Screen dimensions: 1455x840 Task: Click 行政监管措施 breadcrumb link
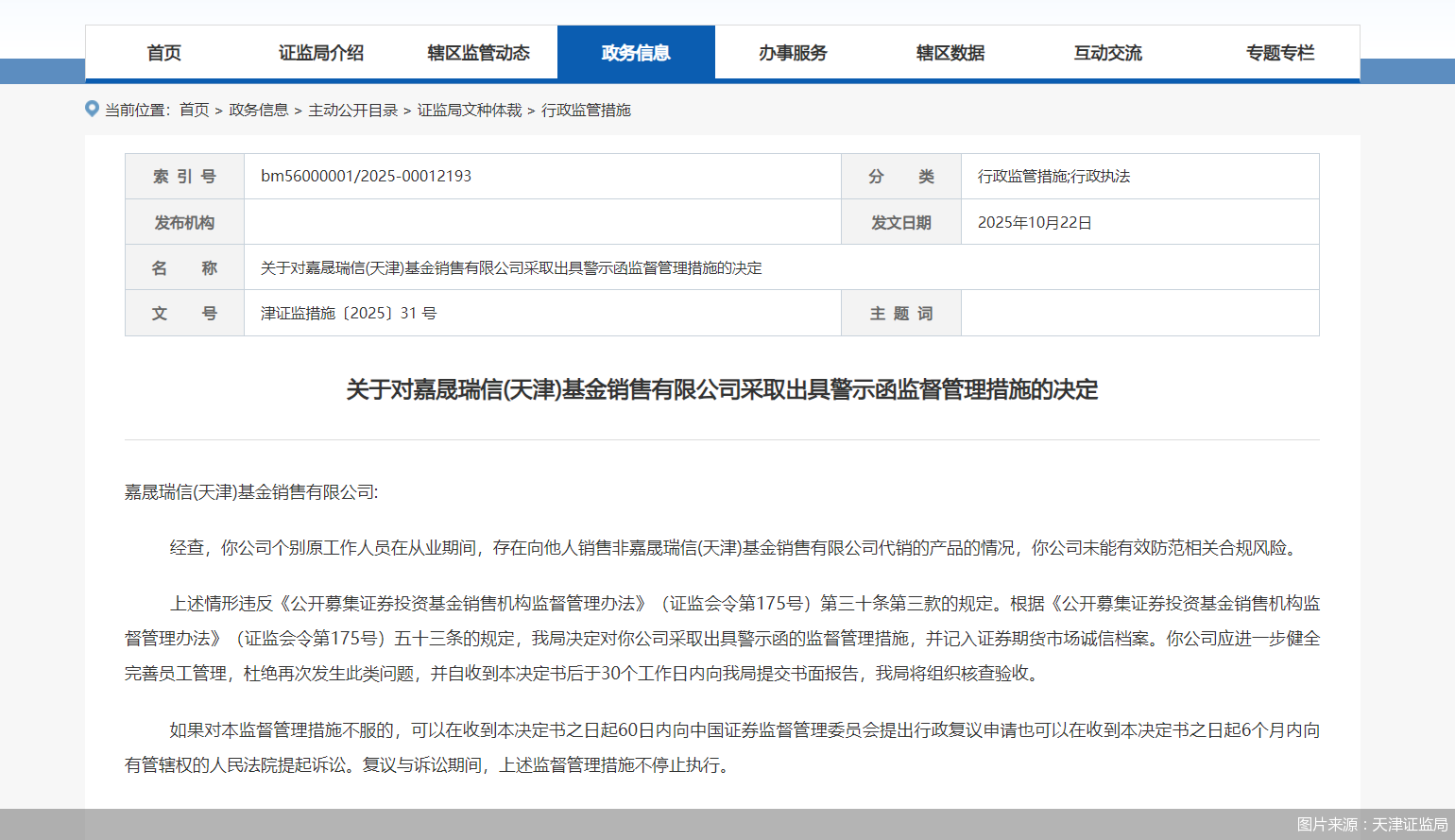pos(586,111)
